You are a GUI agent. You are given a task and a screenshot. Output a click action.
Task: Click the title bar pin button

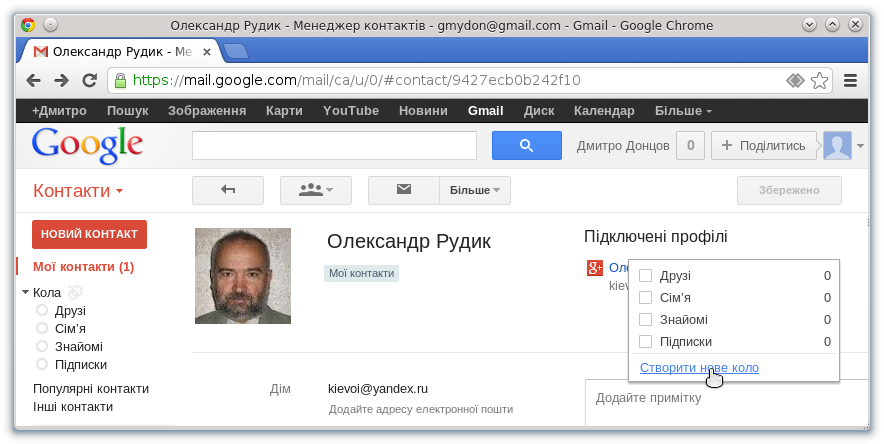coord(50,25)
